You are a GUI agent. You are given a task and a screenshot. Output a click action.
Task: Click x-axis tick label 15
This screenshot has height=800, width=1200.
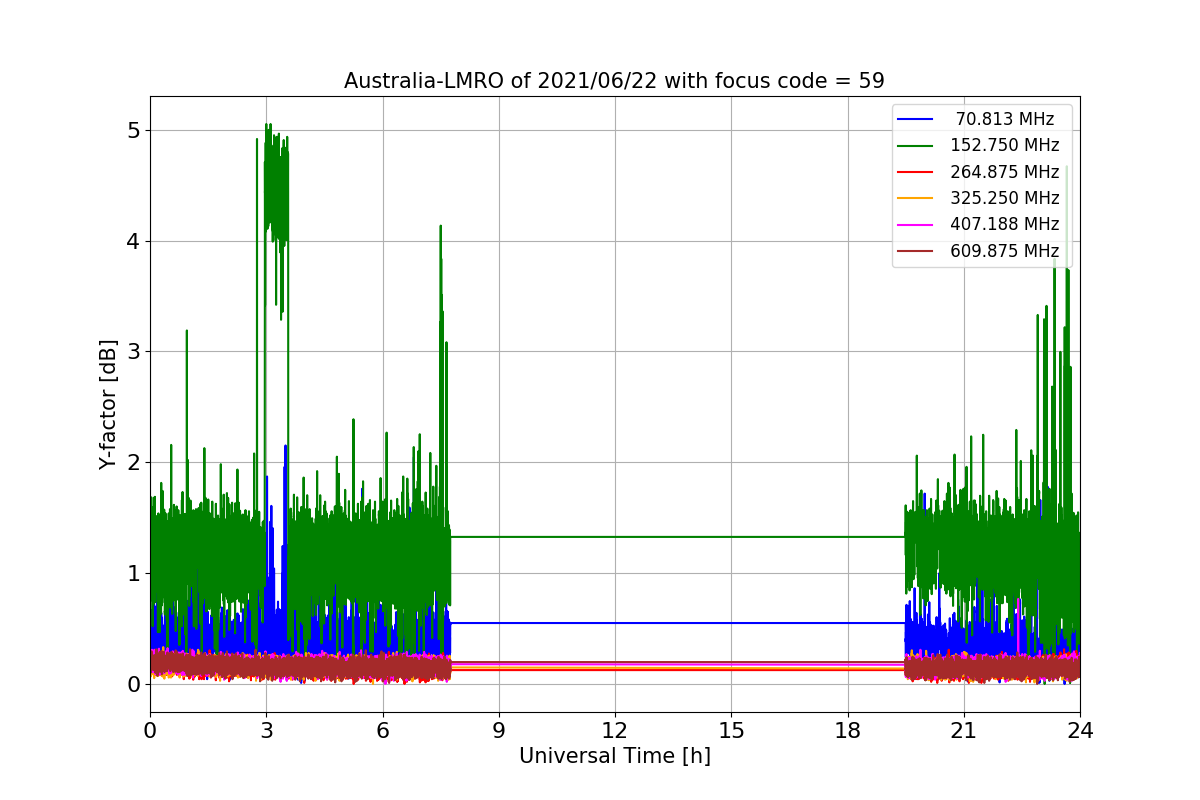[x=731, y=731]
